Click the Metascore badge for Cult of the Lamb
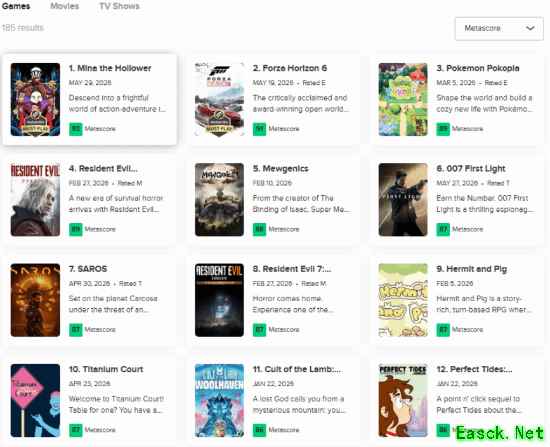 [259, 430]
